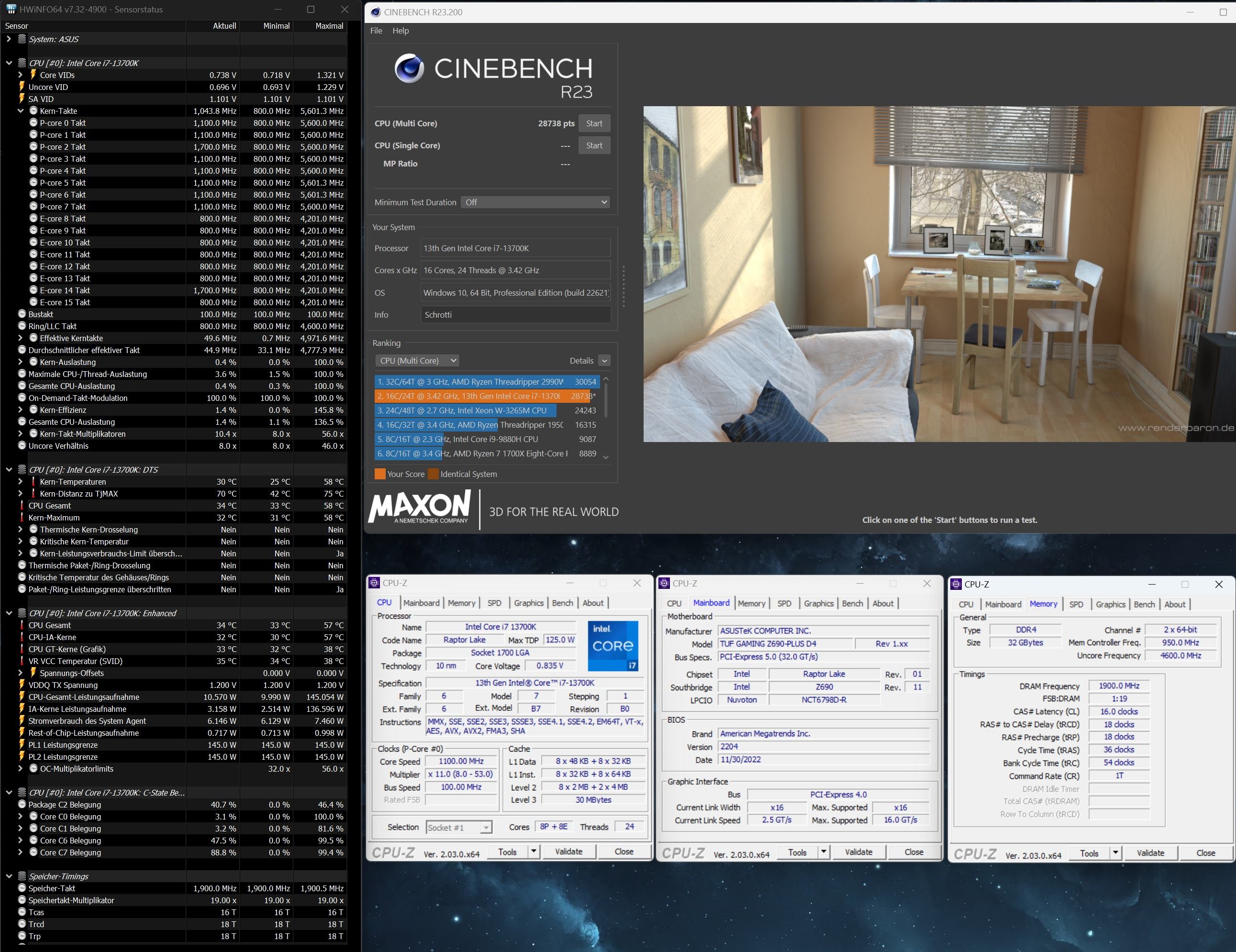This screenshot has width=1236, height=952.
Task: Click the clock icon for Bustakt sensor
Action: pyautogui.click(x=22, y=314)
